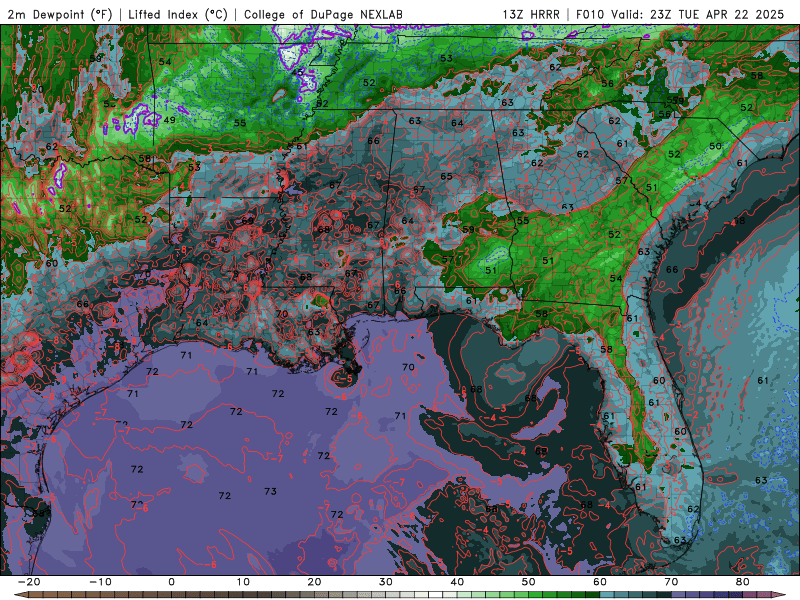Click the "College of DuPage NEXLAB" label
Viewport: 800px width, 600px height.
point(323,15)
